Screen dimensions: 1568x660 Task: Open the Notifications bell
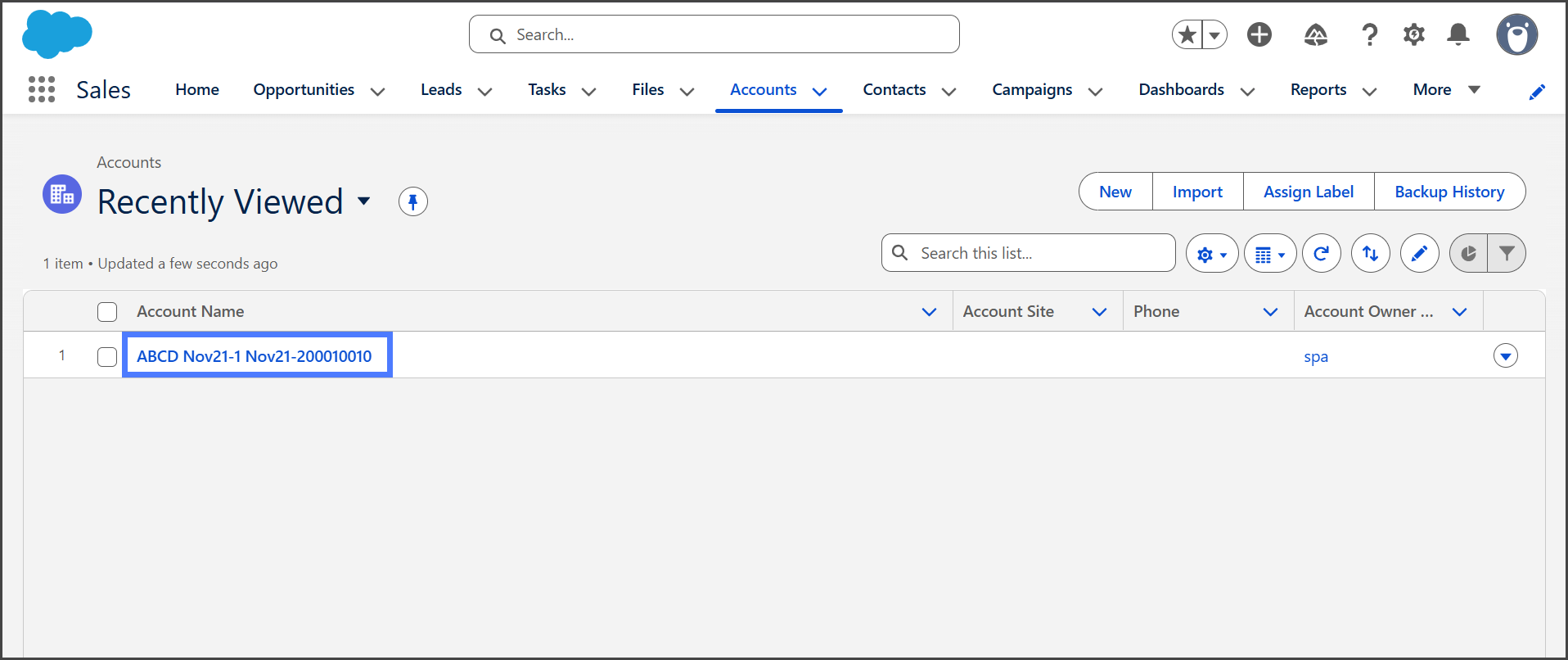click(1458, 34)
